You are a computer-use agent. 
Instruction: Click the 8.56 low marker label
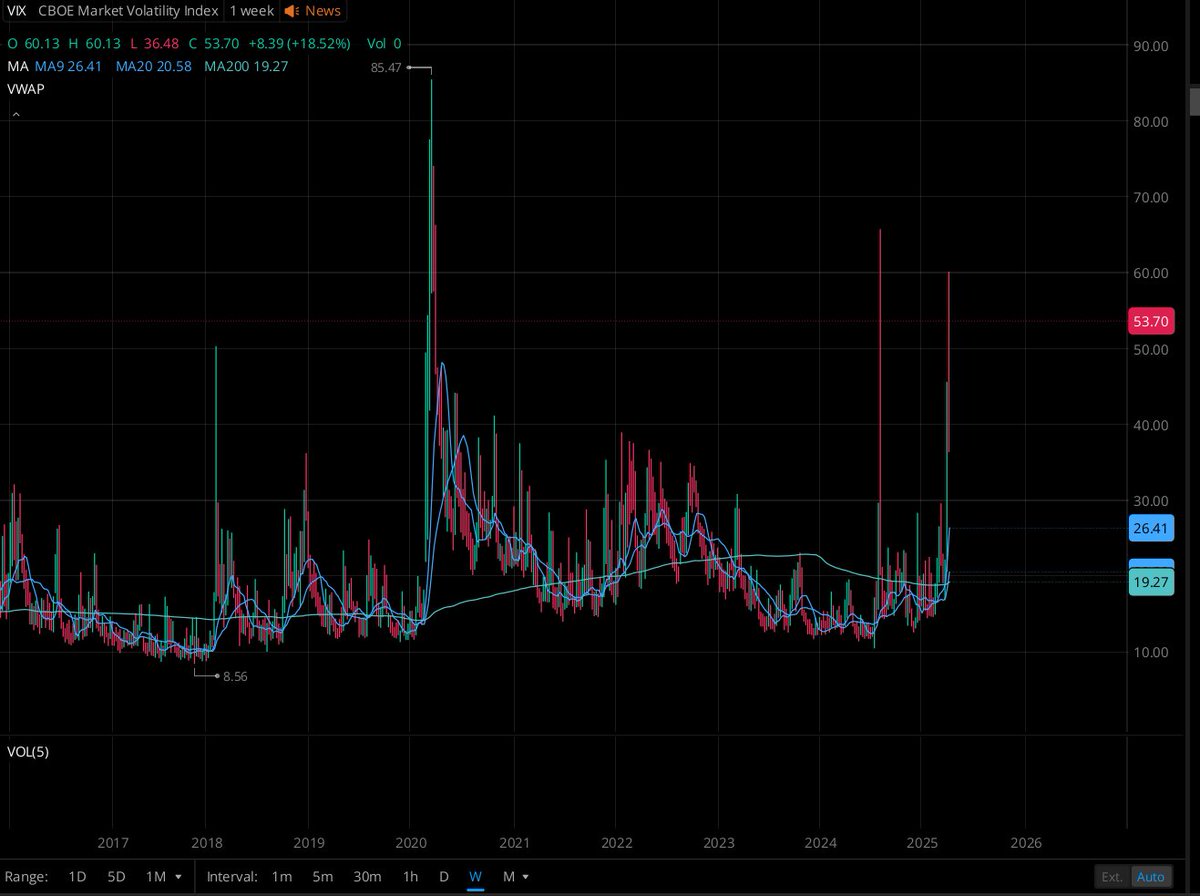coord(235,676)
